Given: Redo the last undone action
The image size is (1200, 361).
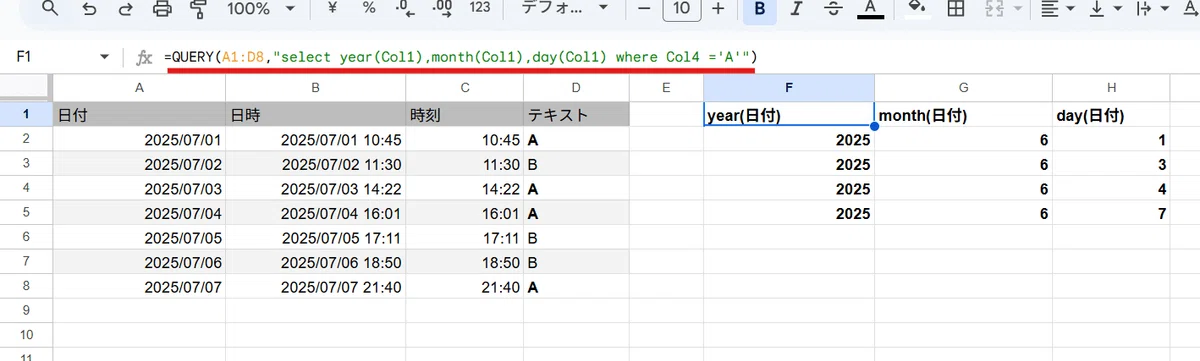Looking at the screenshot, I should pyautogui.click(x=125, y=9).
